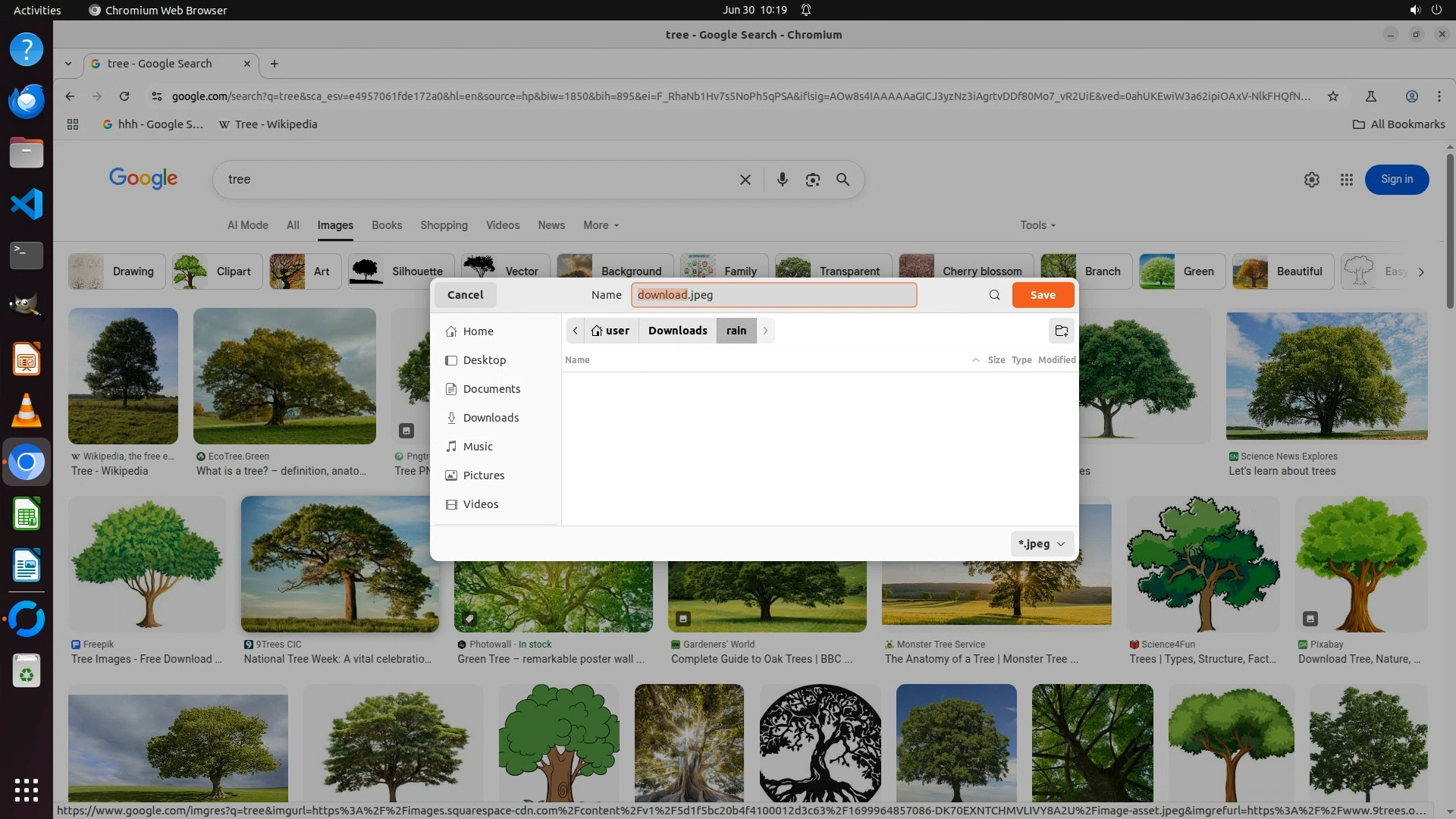Launch VLC from the dock
This screenshot has height=819, width=1456.
27,410
